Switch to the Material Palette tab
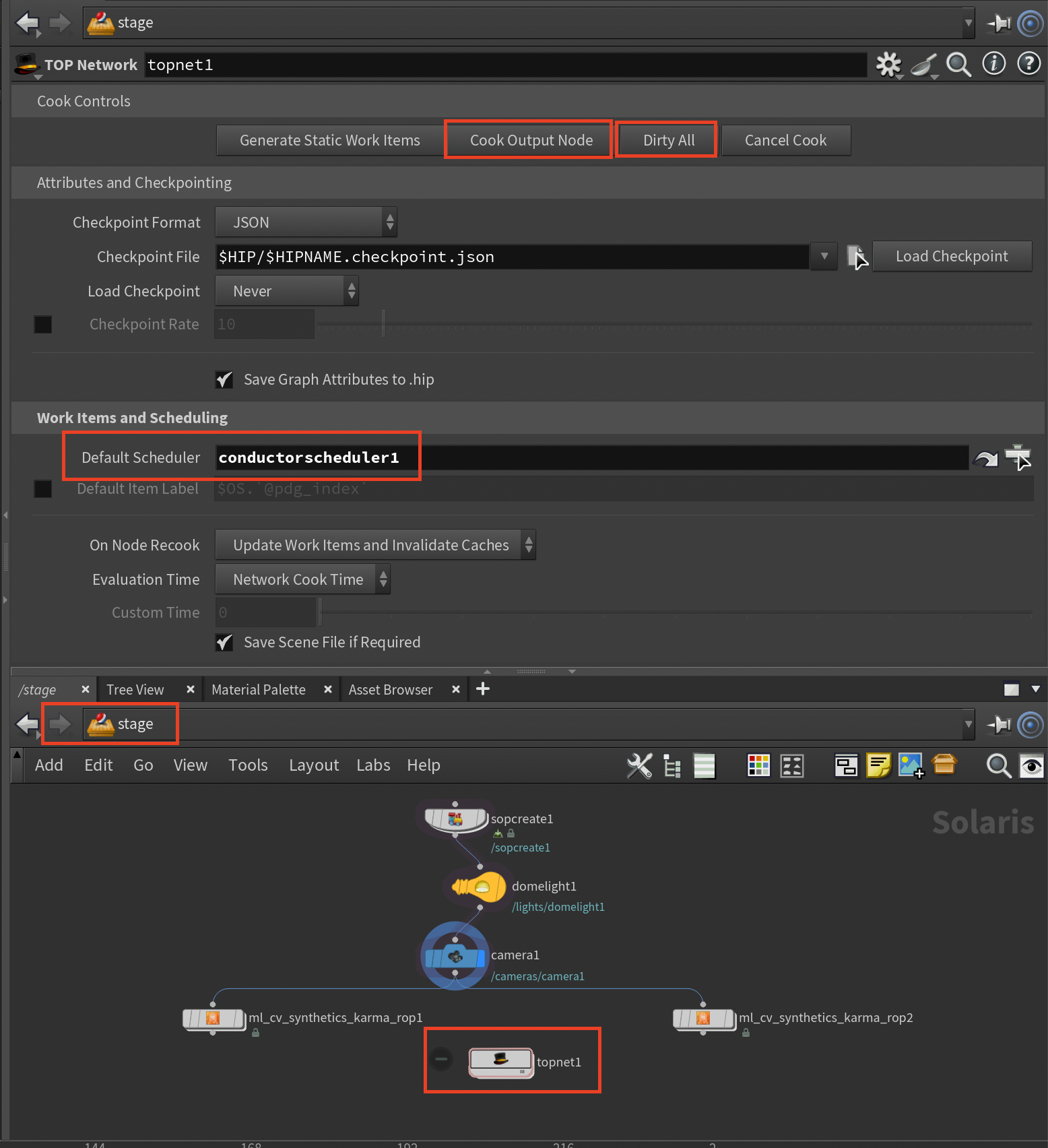This screenshot has height=1148, width=1048. [259, 690]
